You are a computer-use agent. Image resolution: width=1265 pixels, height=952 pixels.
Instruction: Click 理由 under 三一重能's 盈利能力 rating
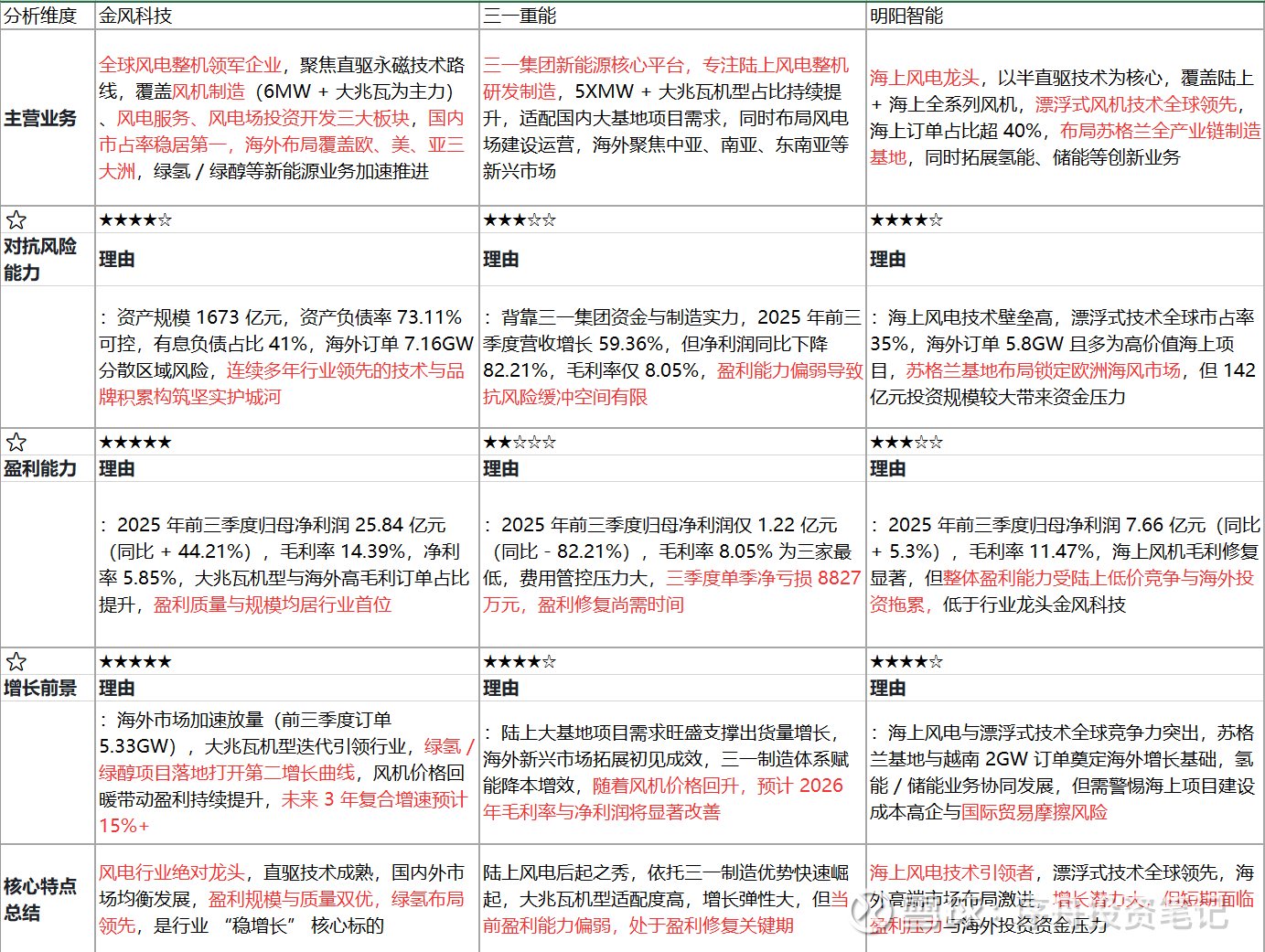(x=501, y=469)
